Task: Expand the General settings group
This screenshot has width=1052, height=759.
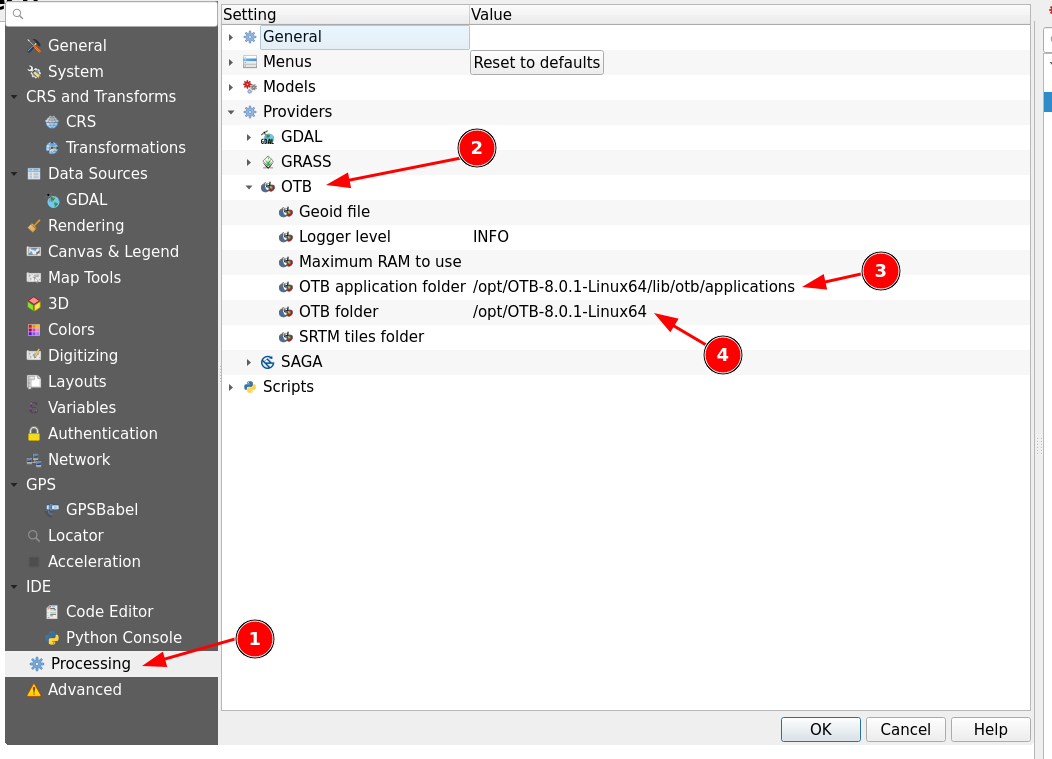Action: coord(231,38)
